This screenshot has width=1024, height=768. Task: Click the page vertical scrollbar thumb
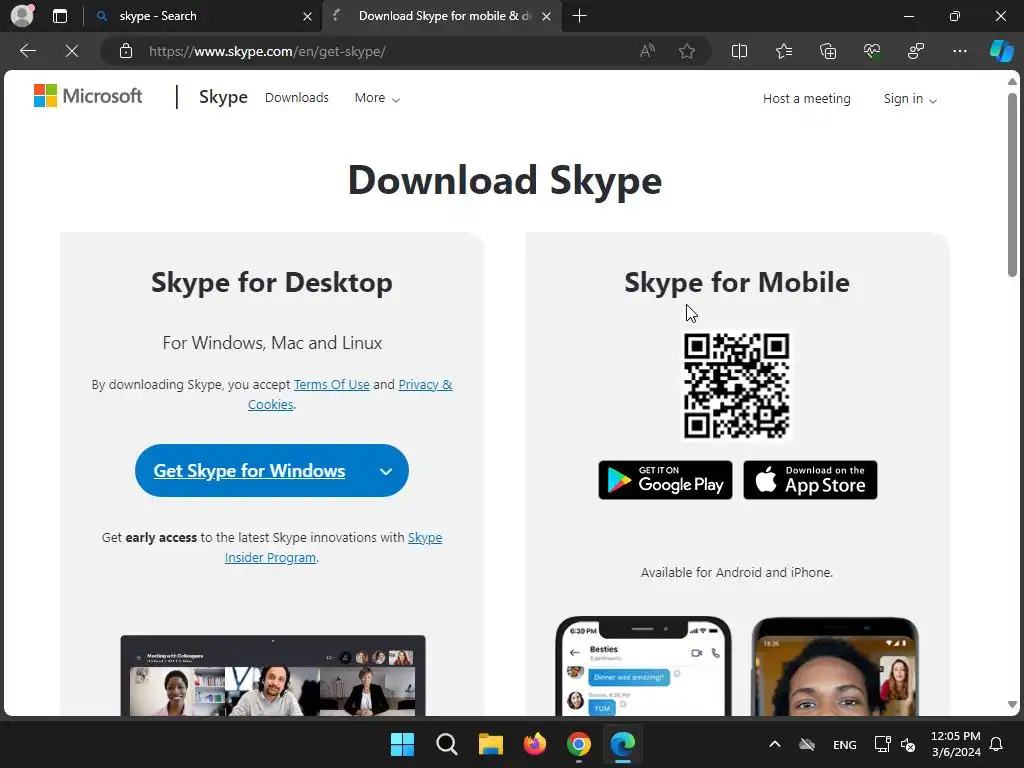[1012, 185]
